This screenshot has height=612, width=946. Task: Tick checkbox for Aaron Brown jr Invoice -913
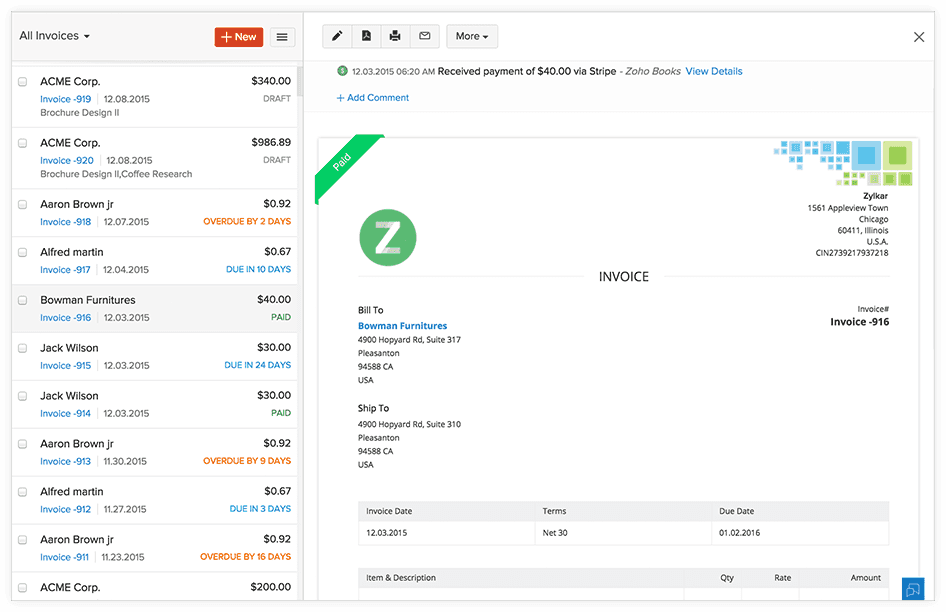[x=22, y=444]
